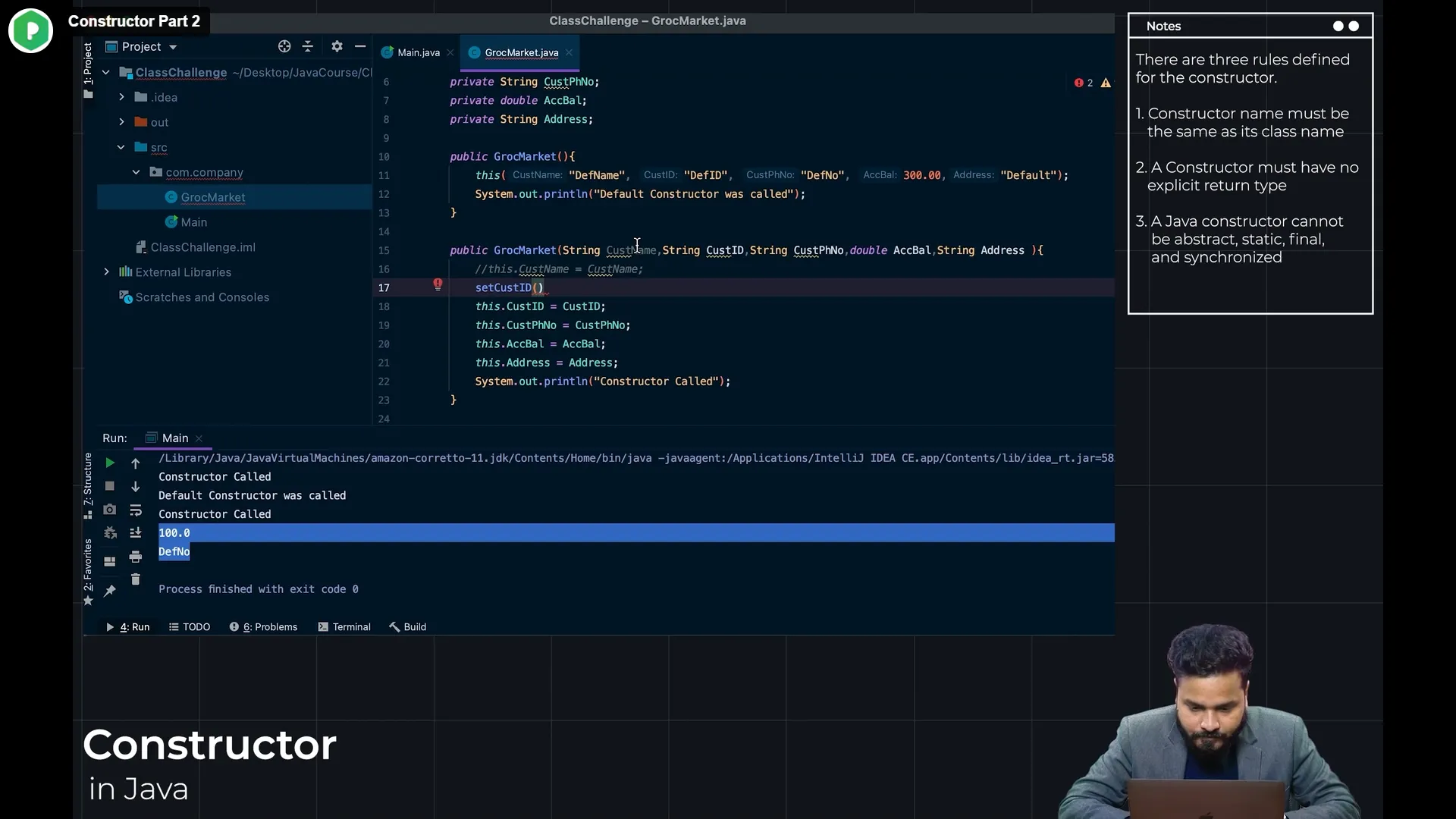1456x819 pixels.
Task: Switch to Main.java editor tab
Action: 418,52
